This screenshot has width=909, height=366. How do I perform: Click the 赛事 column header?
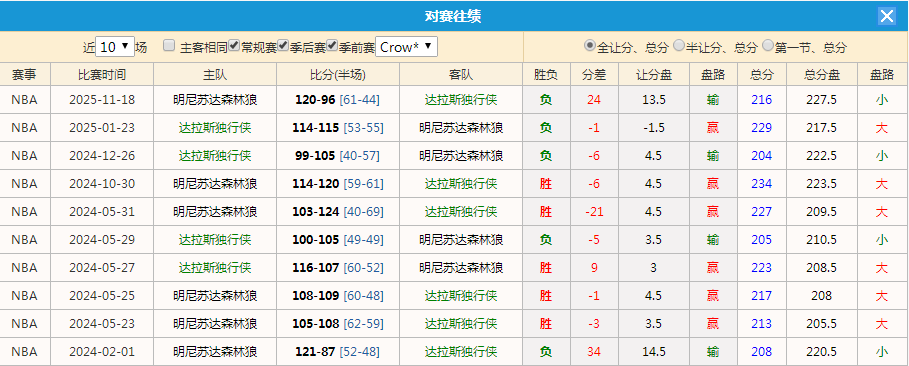coord(25,75)
